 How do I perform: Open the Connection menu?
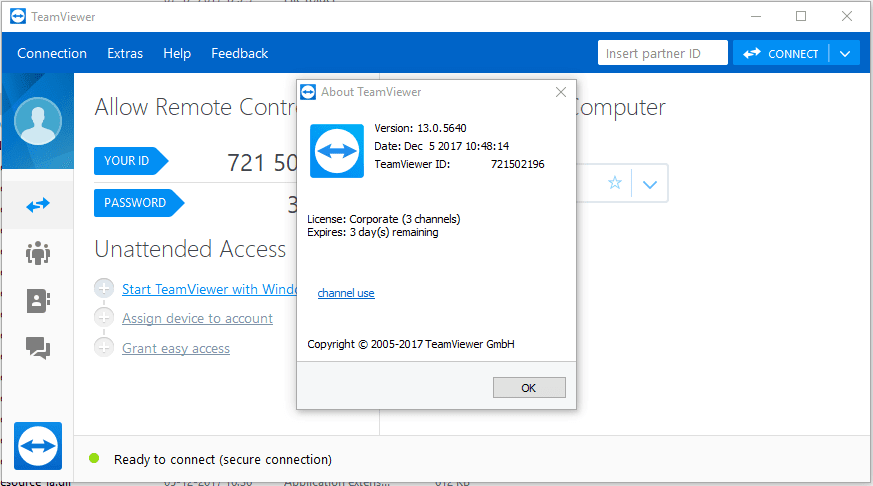pyautogui.click(x=52, y=53)
